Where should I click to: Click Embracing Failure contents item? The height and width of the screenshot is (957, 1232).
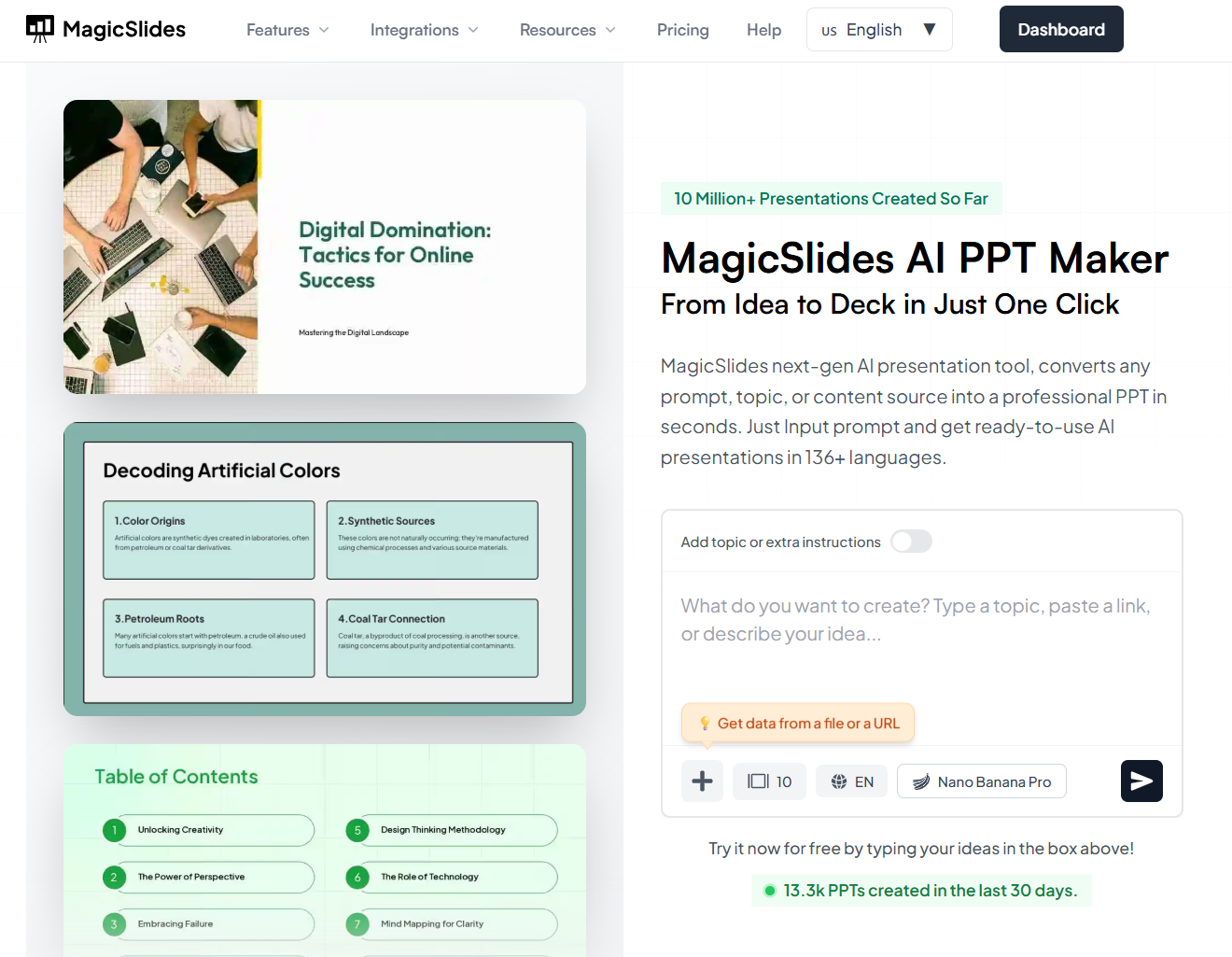click(208, 924)
